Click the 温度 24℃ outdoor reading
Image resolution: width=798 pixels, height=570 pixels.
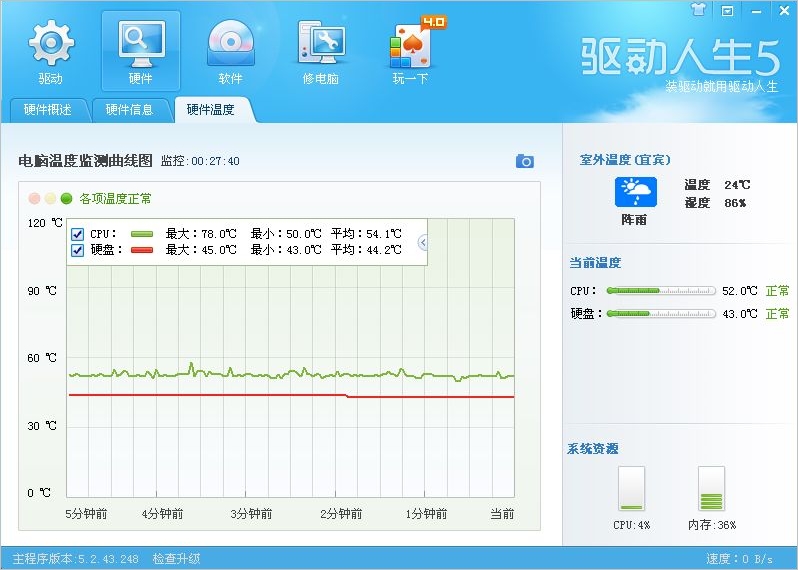717,184
